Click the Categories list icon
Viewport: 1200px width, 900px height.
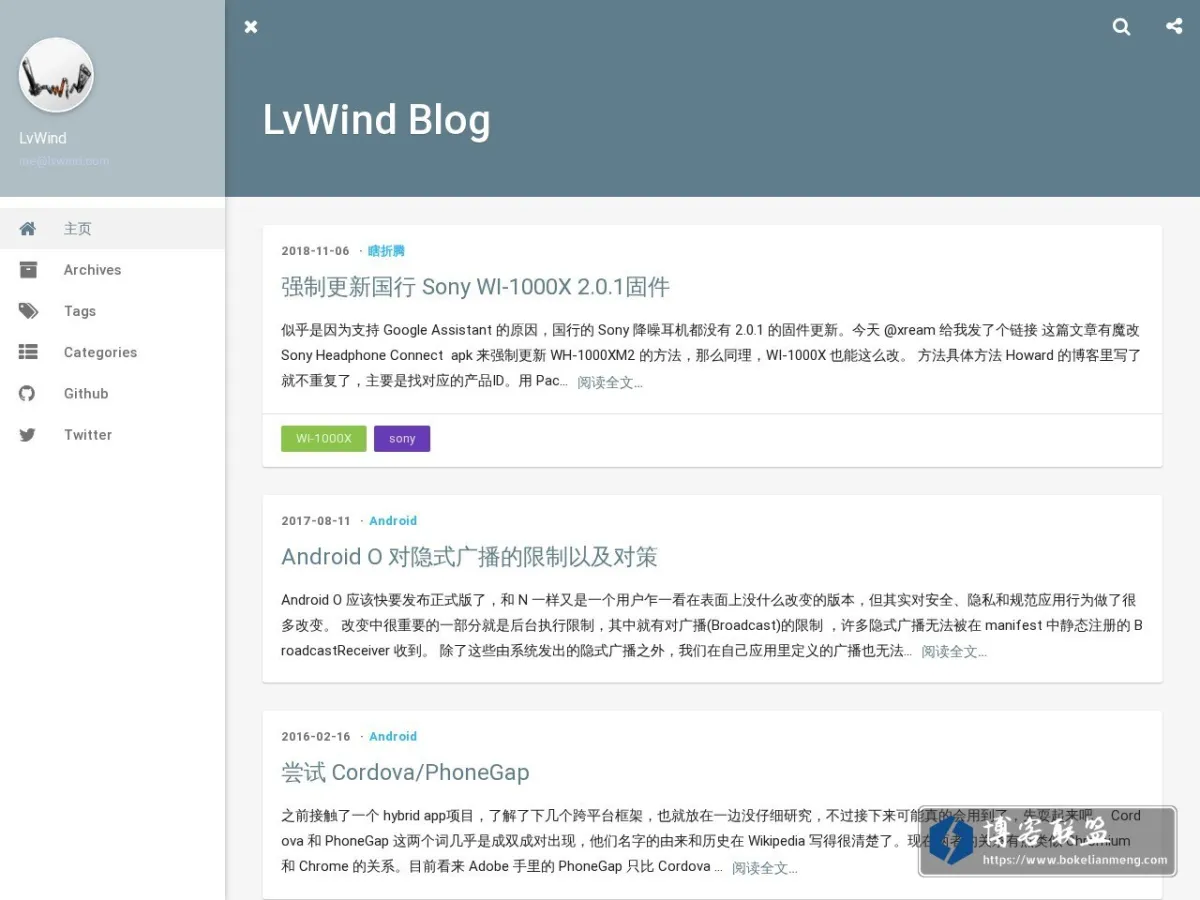pos(28,352)
